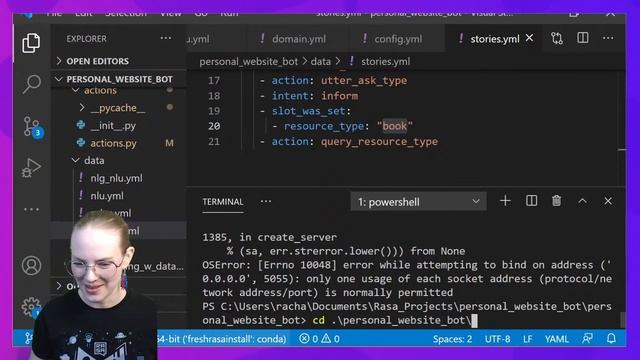The image size is (640, 360).
Task: Change encoding via UTF-8 status item
Action: [497, 339]
